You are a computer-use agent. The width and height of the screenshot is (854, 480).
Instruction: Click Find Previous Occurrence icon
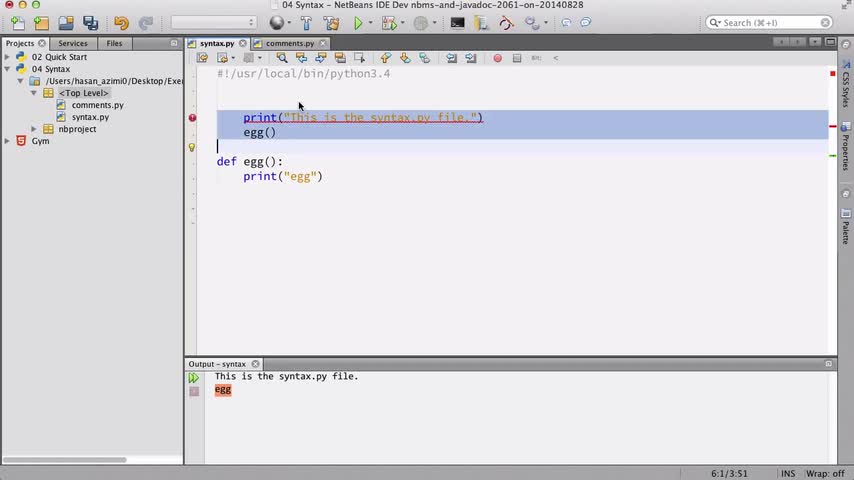[x=301, y=58]
